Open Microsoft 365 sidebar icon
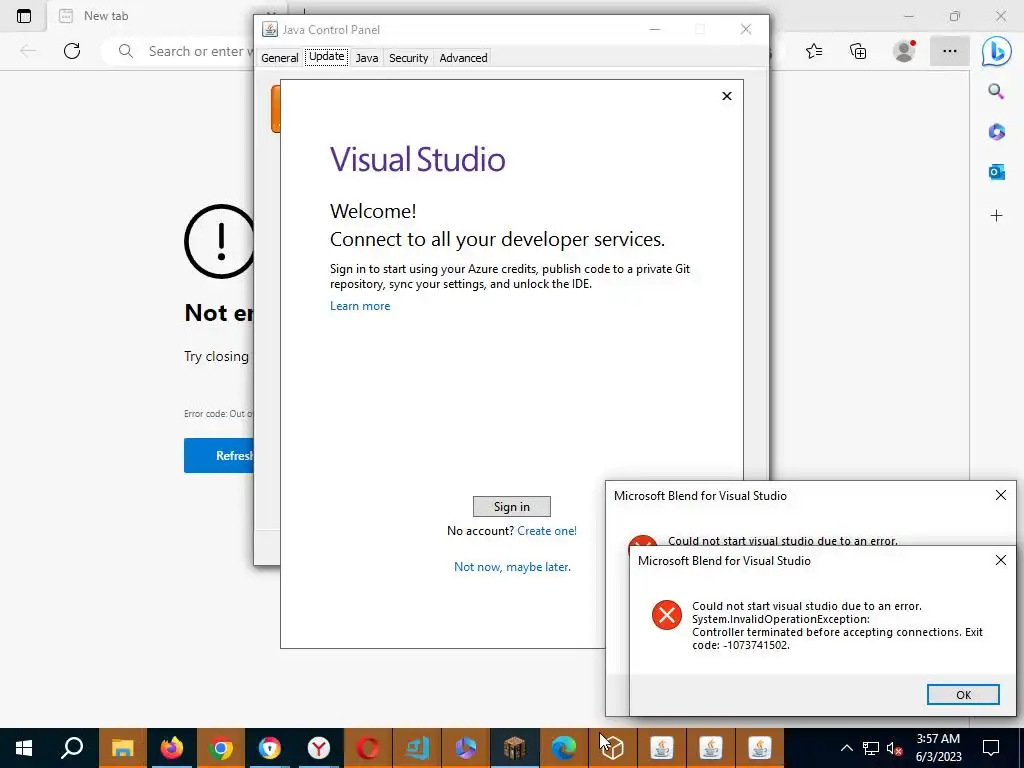The image size is (1024, 768). (997, 132)
